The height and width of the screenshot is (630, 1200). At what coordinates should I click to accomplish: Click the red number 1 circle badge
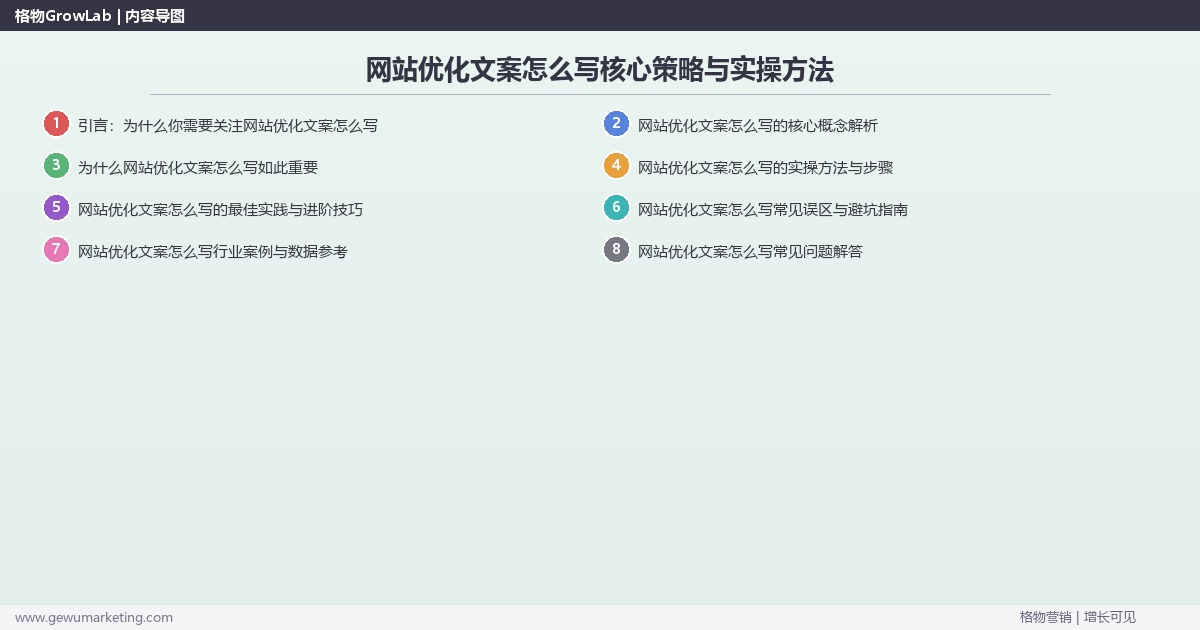coord(56,124)
